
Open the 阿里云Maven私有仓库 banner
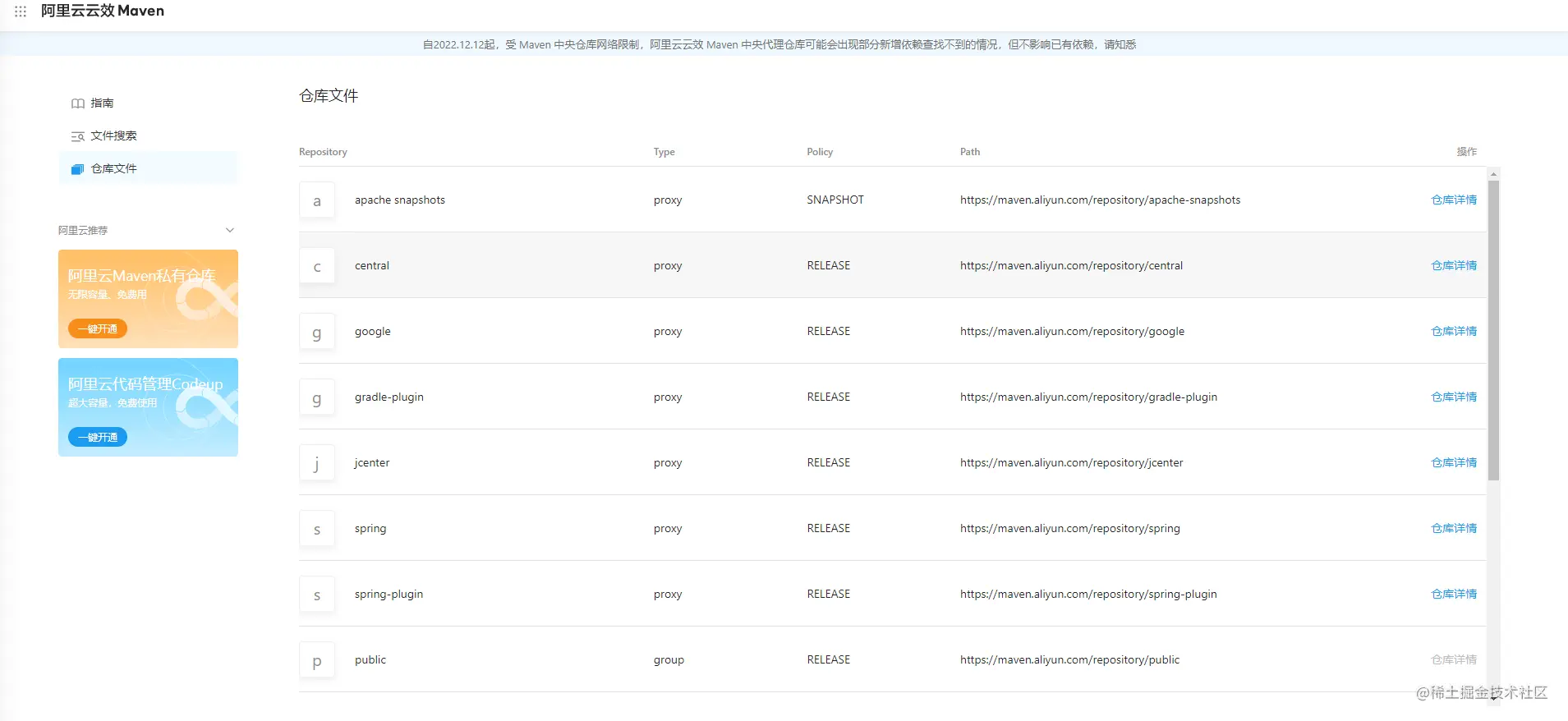(x=149, y=299)
